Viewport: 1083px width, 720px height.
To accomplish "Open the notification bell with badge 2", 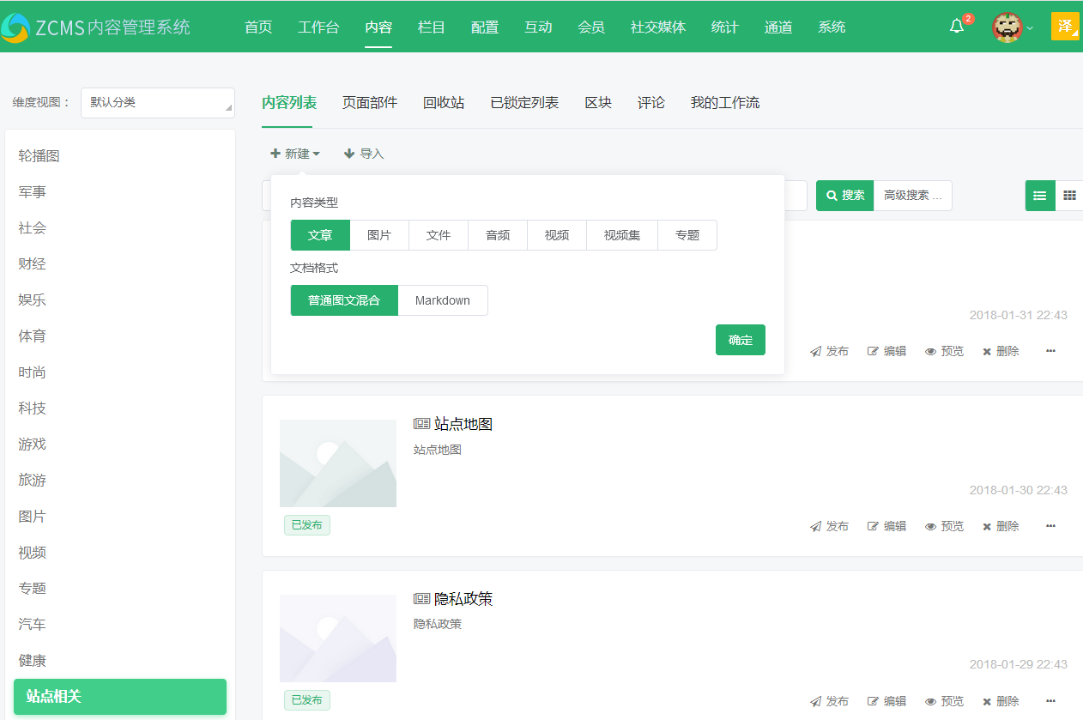I will 956,27.
